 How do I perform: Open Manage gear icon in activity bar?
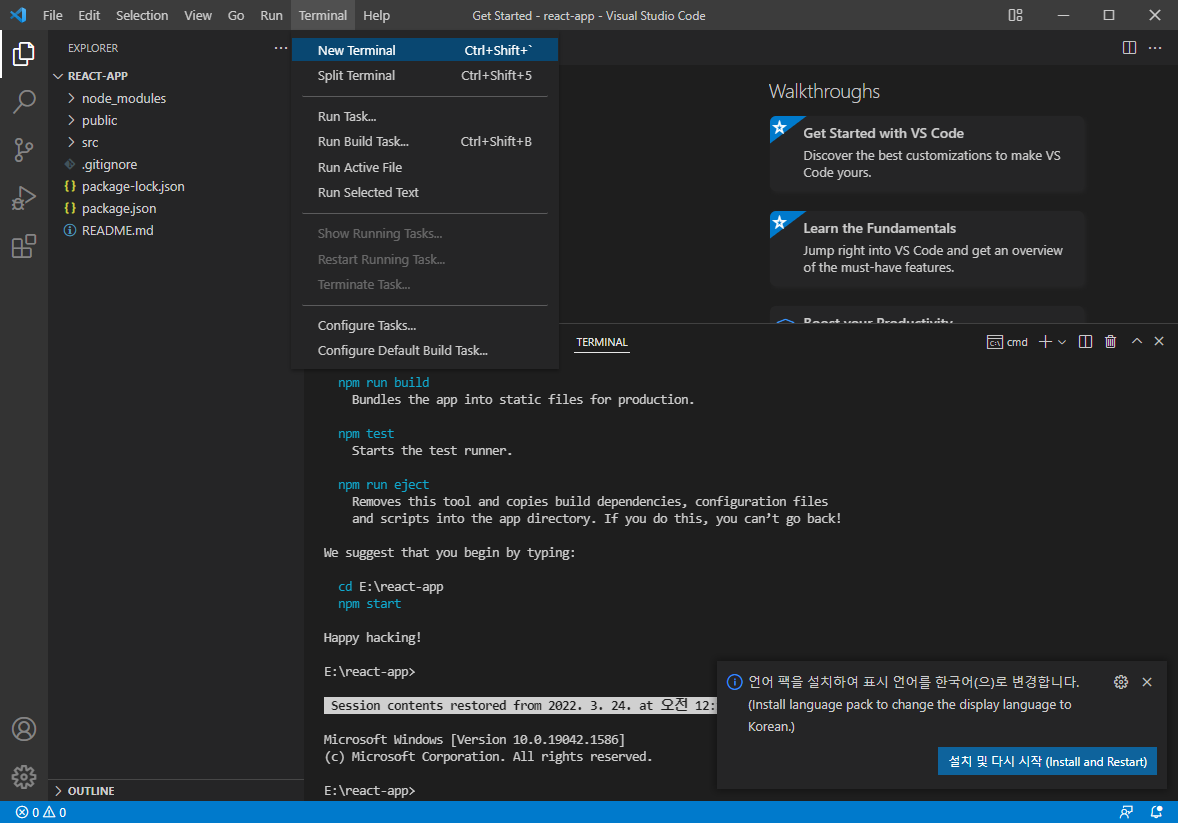pyautogui.click(x=23, y=776)
